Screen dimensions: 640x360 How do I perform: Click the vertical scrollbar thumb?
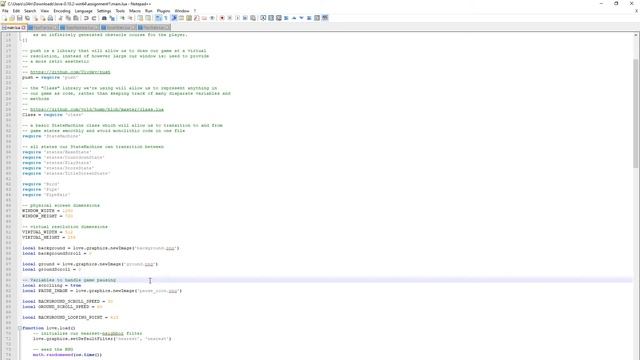(x=636, y=113)
